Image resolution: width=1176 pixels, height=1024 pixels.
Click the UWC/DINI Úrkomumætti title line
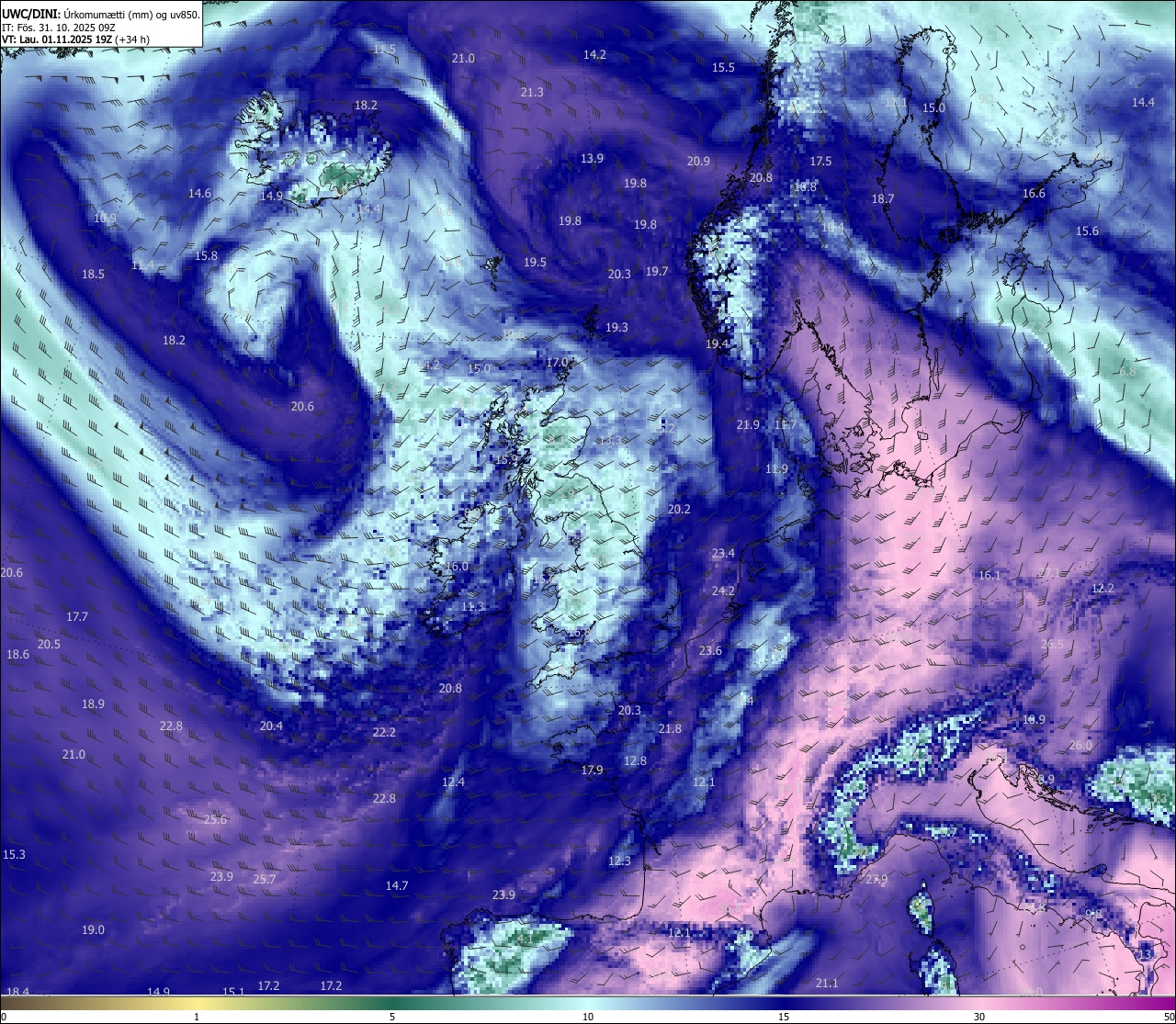(x=101, y=14)
